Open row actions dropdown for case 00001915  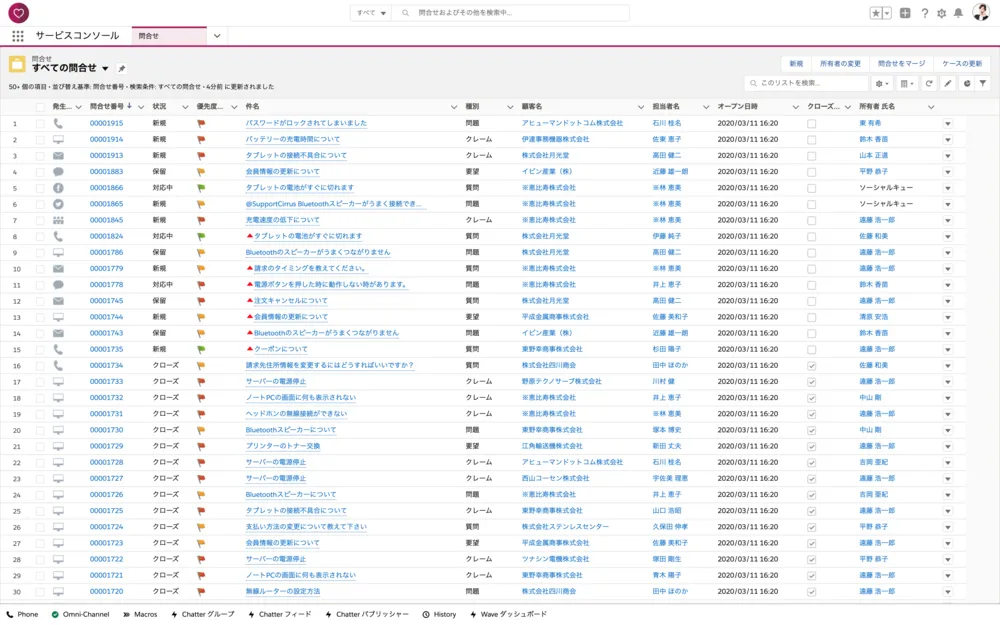[x=947, y=124]
